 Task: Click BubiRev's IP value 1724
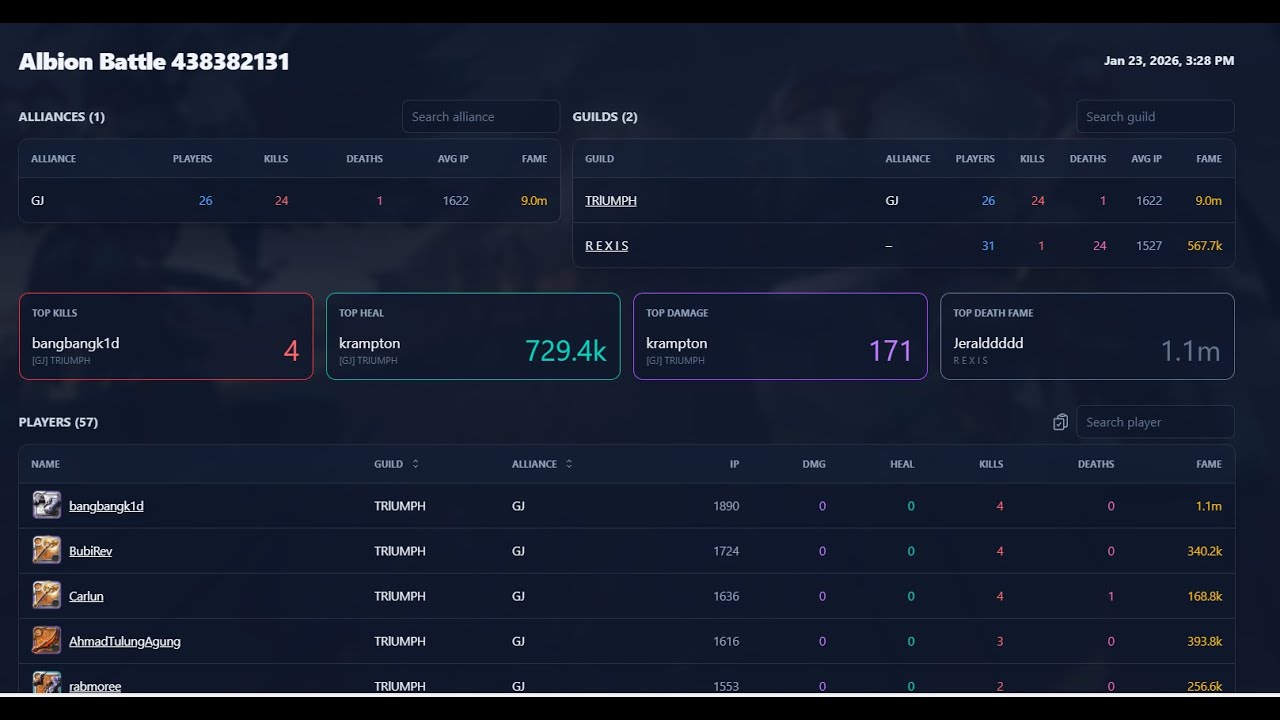pos(726,551)
